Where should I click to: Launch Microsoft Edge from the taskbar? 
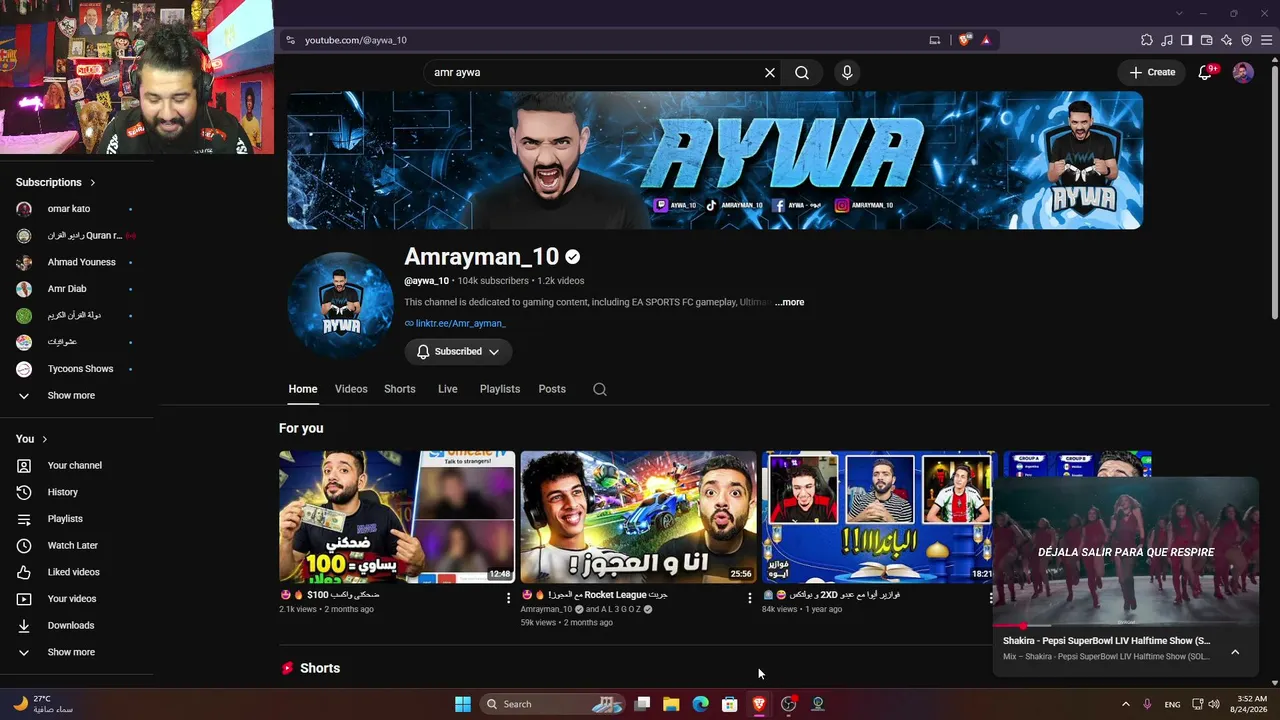pyautogui.click(x=701, y=704)
